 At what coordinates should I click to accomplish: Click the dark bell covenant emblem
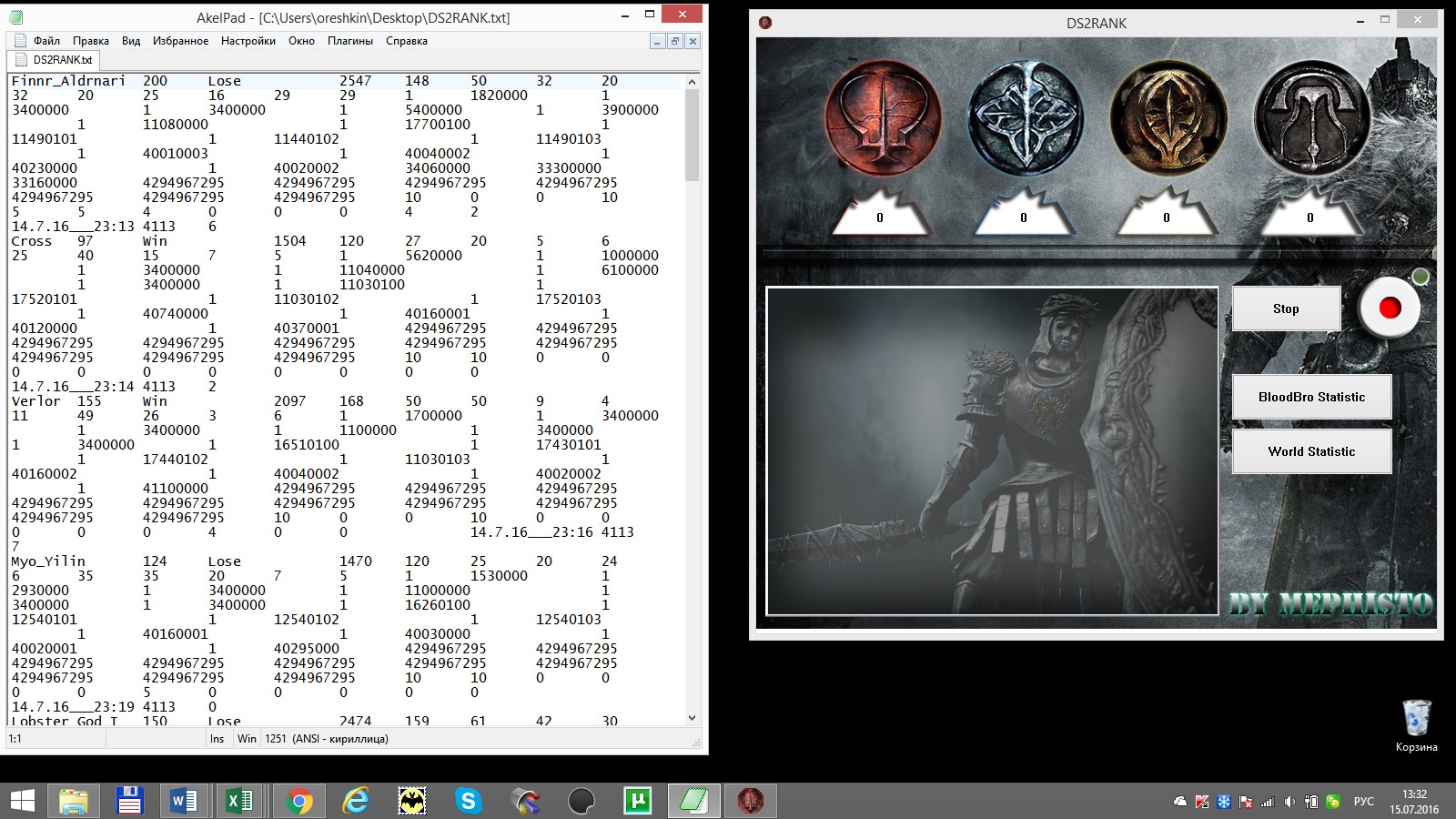coord(1311,118)
